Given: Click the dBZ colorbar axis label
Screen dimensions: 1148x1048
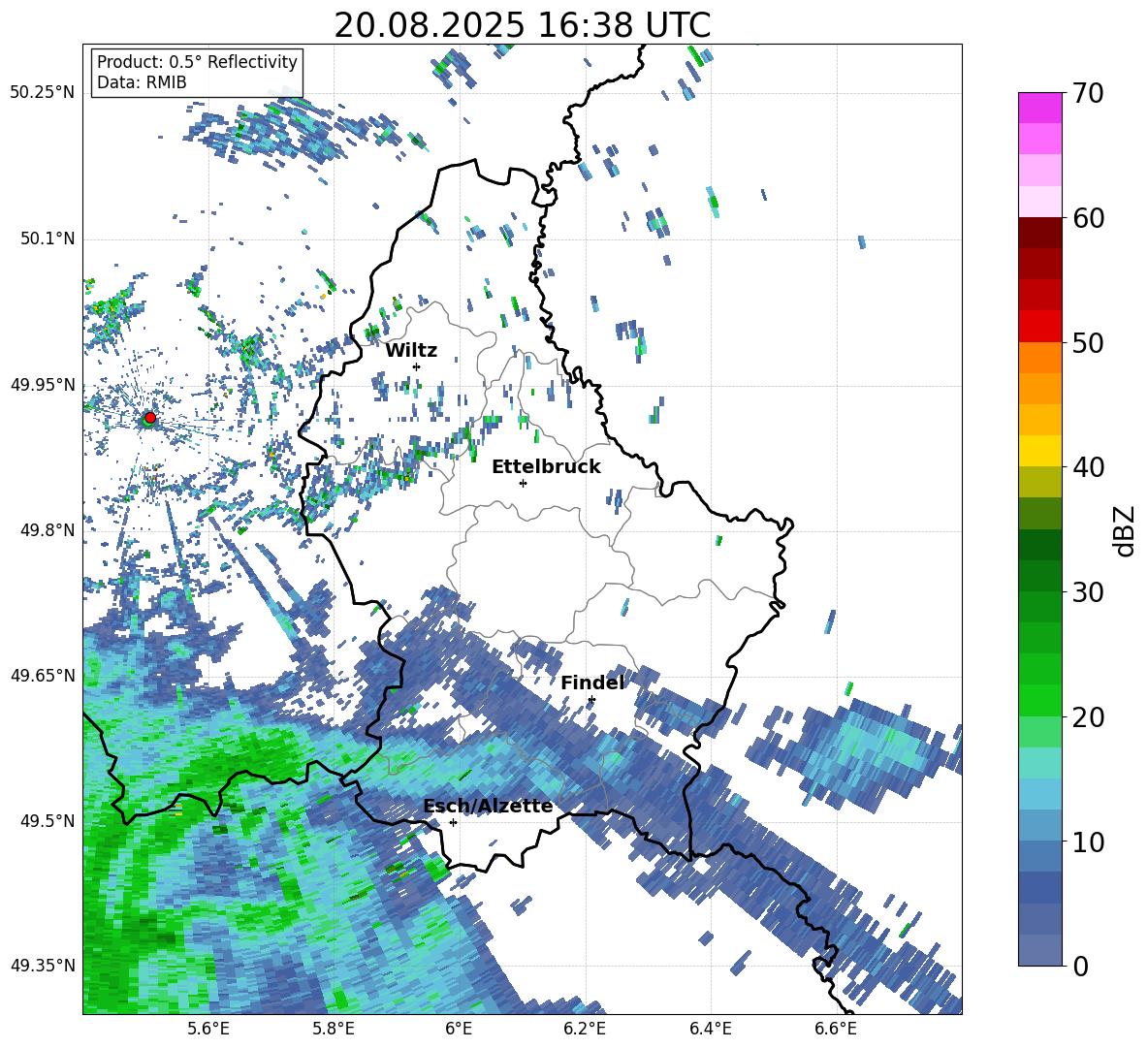Looking at the screenshot, I should click(x=1126, y=530).
